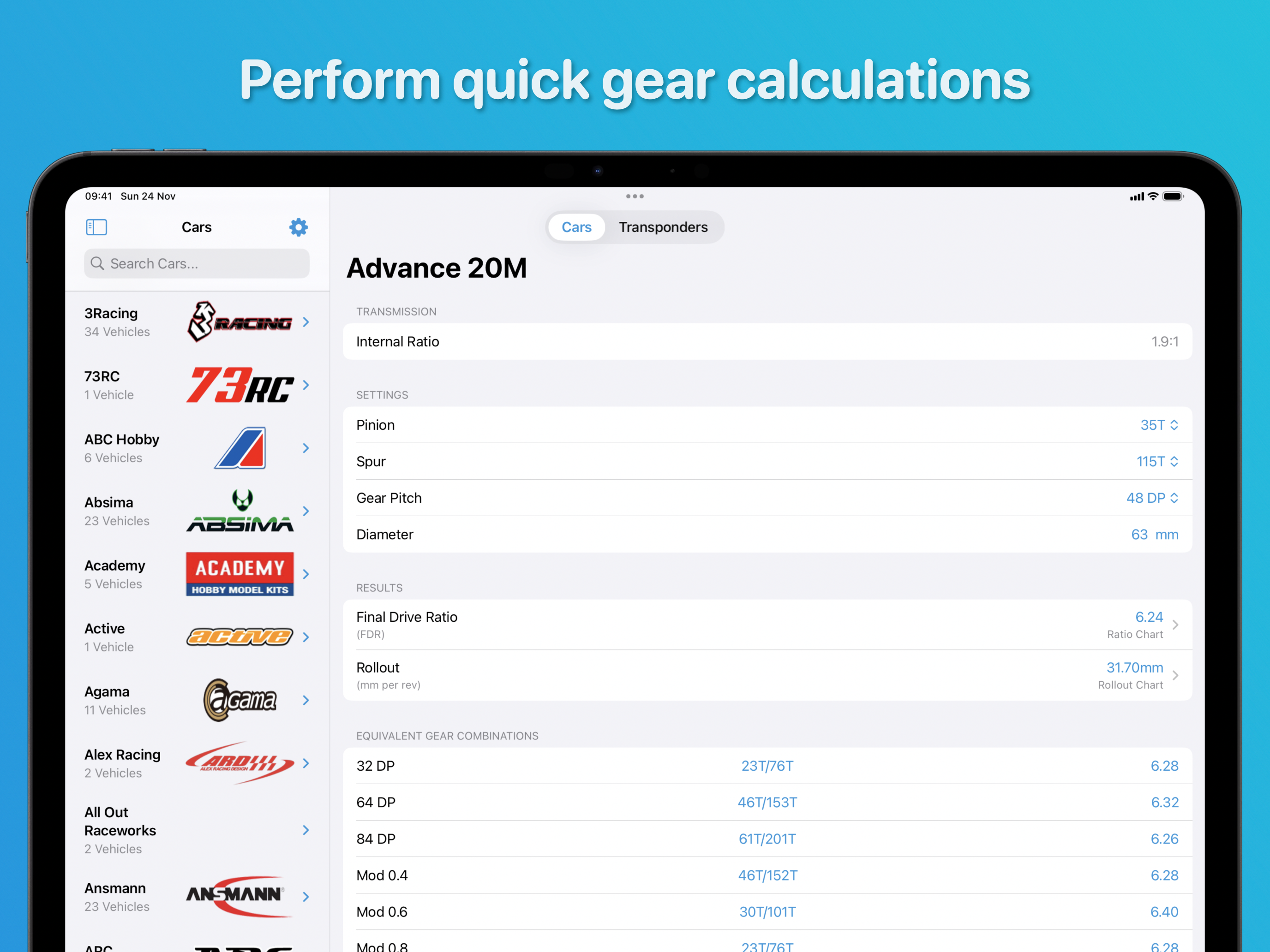Open the Rollout Chart link
1270x952 pixels.
pos(1130,685)
